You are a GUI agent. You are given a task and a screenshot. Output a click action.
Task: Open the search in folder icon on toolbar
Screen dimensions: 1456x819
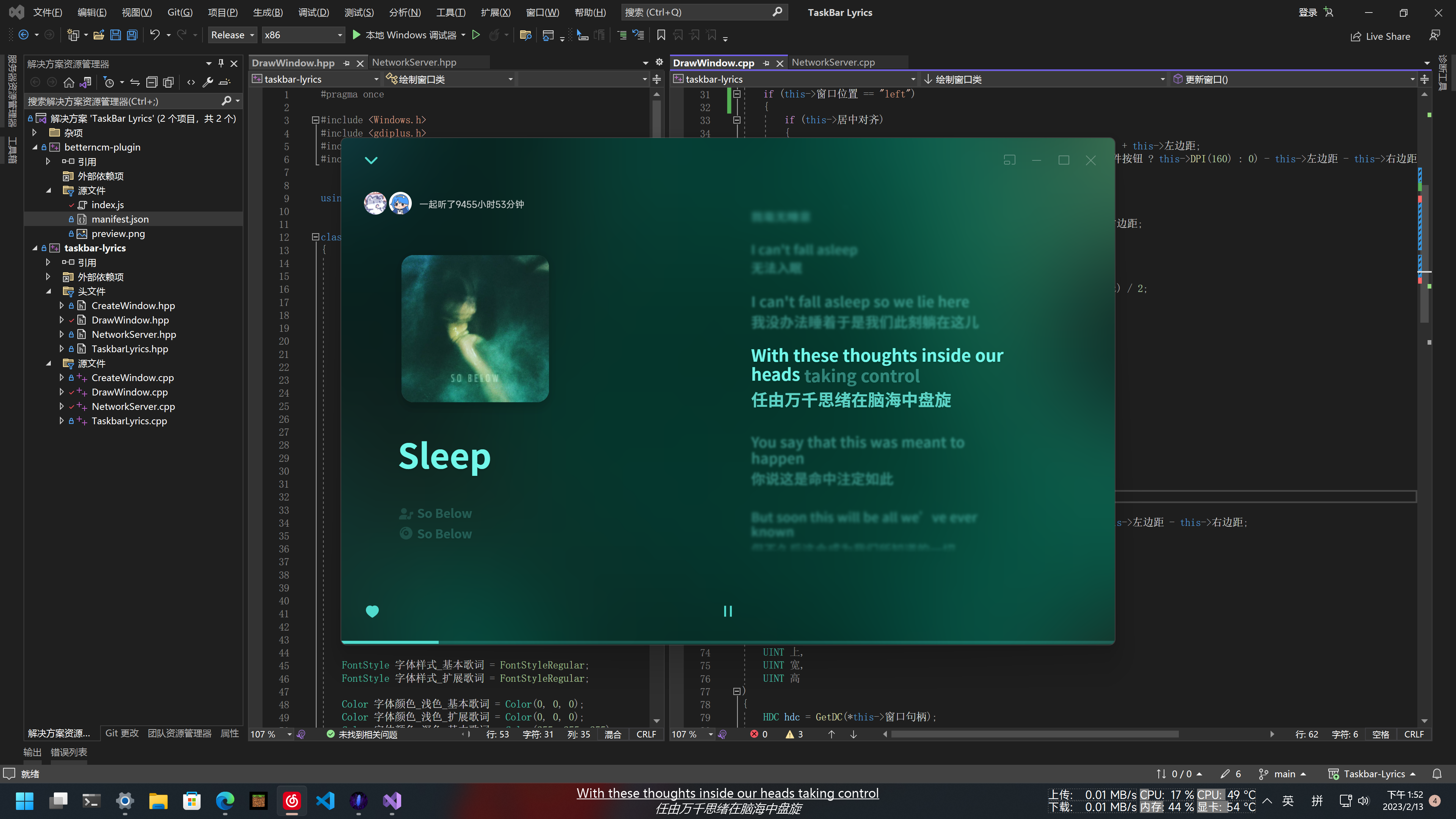[526, 35]
